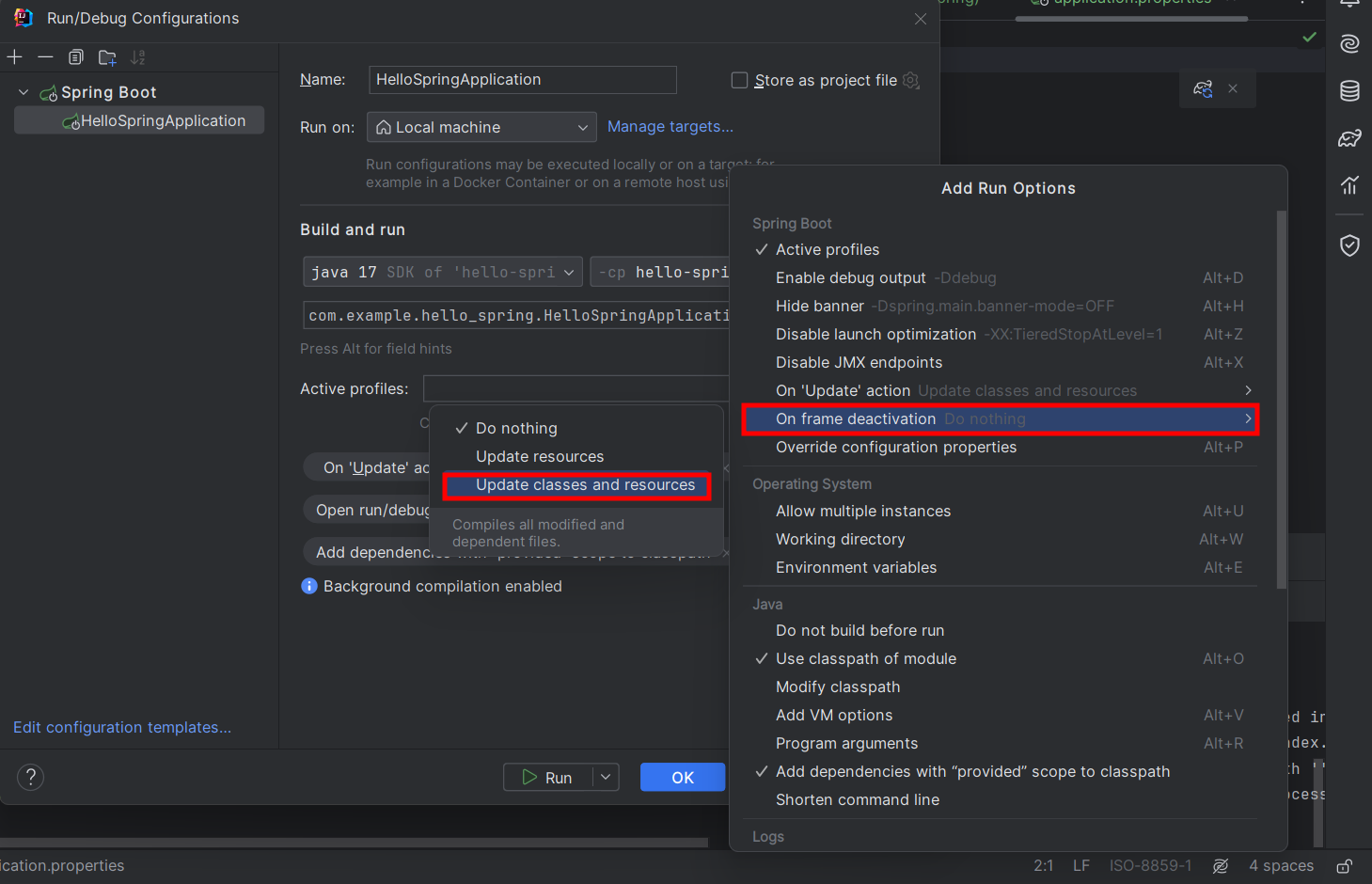Expand the On frame deactivation submenu
1372x884 pixels.
(x=1001, y=418)
